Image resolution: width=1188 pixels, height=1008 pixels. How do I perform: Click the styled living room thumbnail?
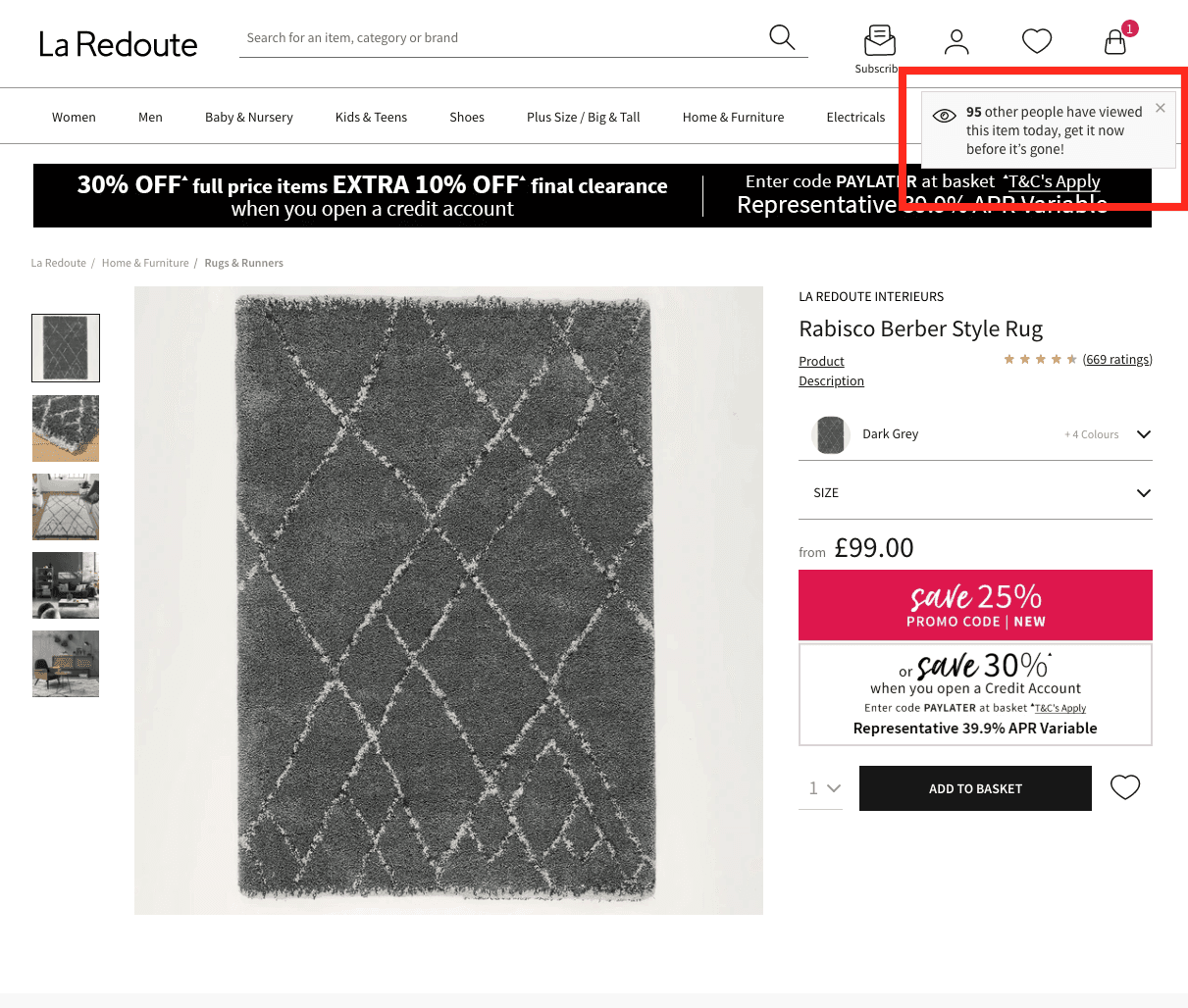click(66, 585)
